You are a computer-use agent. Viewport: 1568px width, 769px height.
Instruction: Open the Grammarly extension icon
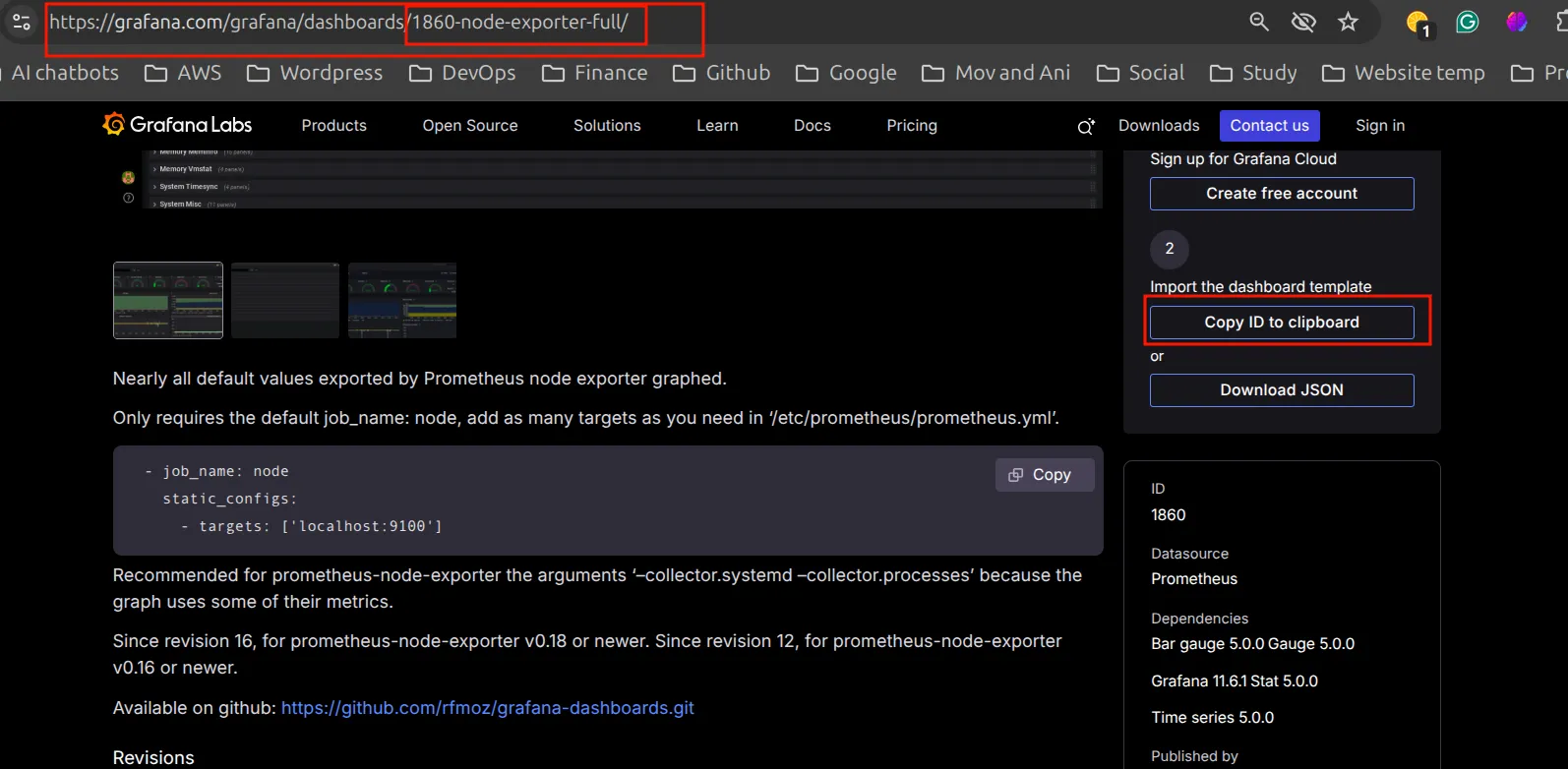point(1467,22)
